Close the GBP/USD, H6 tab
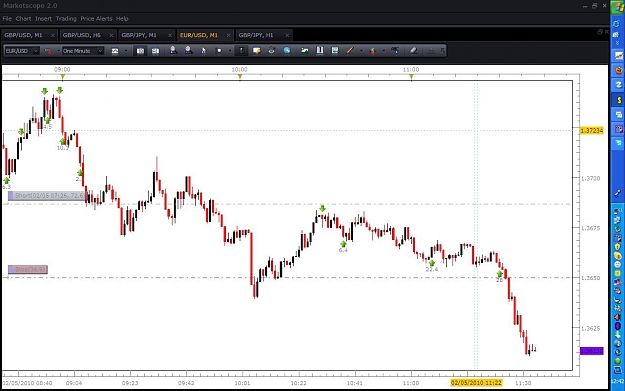625x391 pixels. pyautogui.click(x=111, y=35)
